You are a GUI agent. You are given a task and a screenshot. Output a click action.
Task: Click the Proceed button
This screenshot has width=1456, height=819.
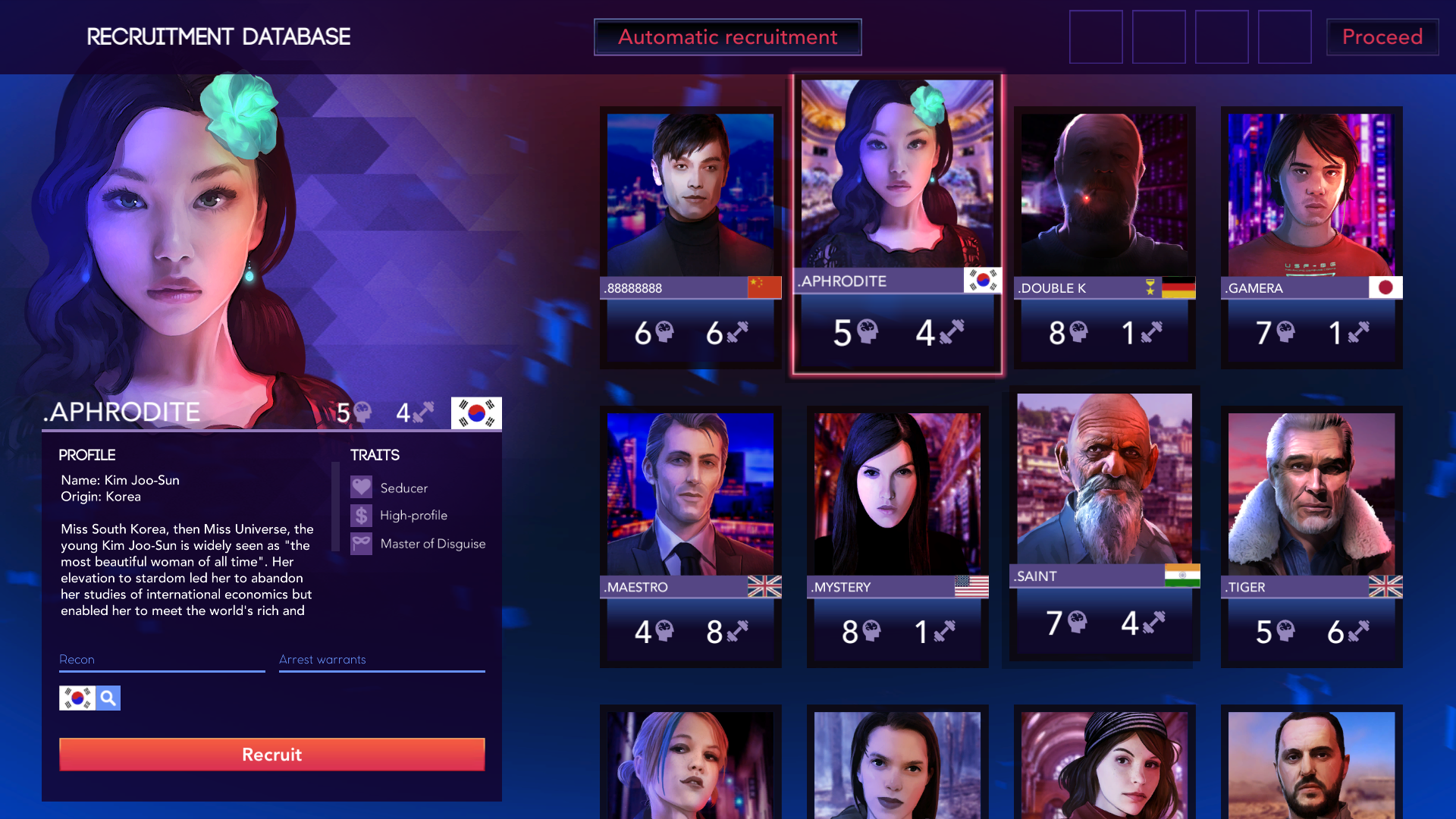(x=1382, y=37)
